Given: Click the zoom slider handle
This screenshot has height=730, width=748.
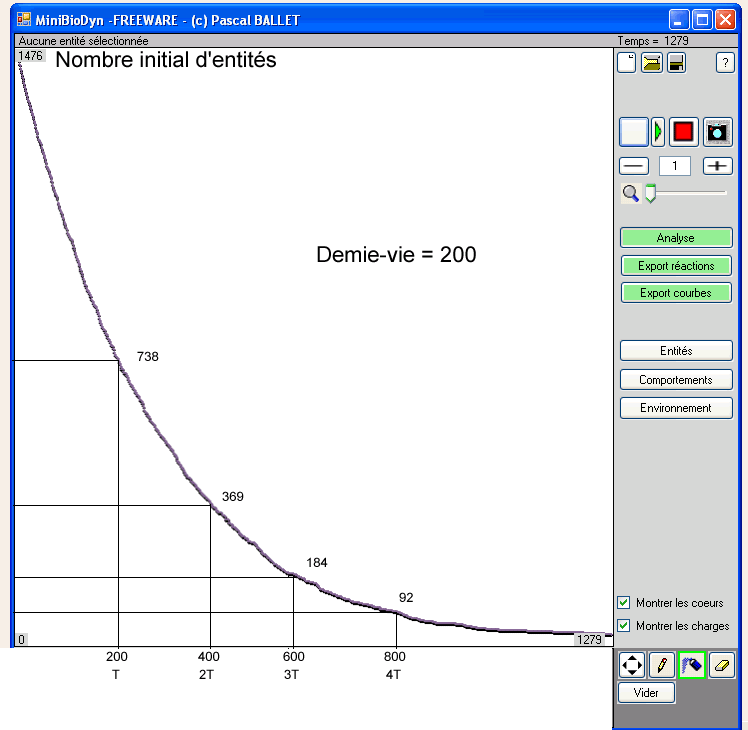Looking at the screenshot, I should click(x=650, y=193).
